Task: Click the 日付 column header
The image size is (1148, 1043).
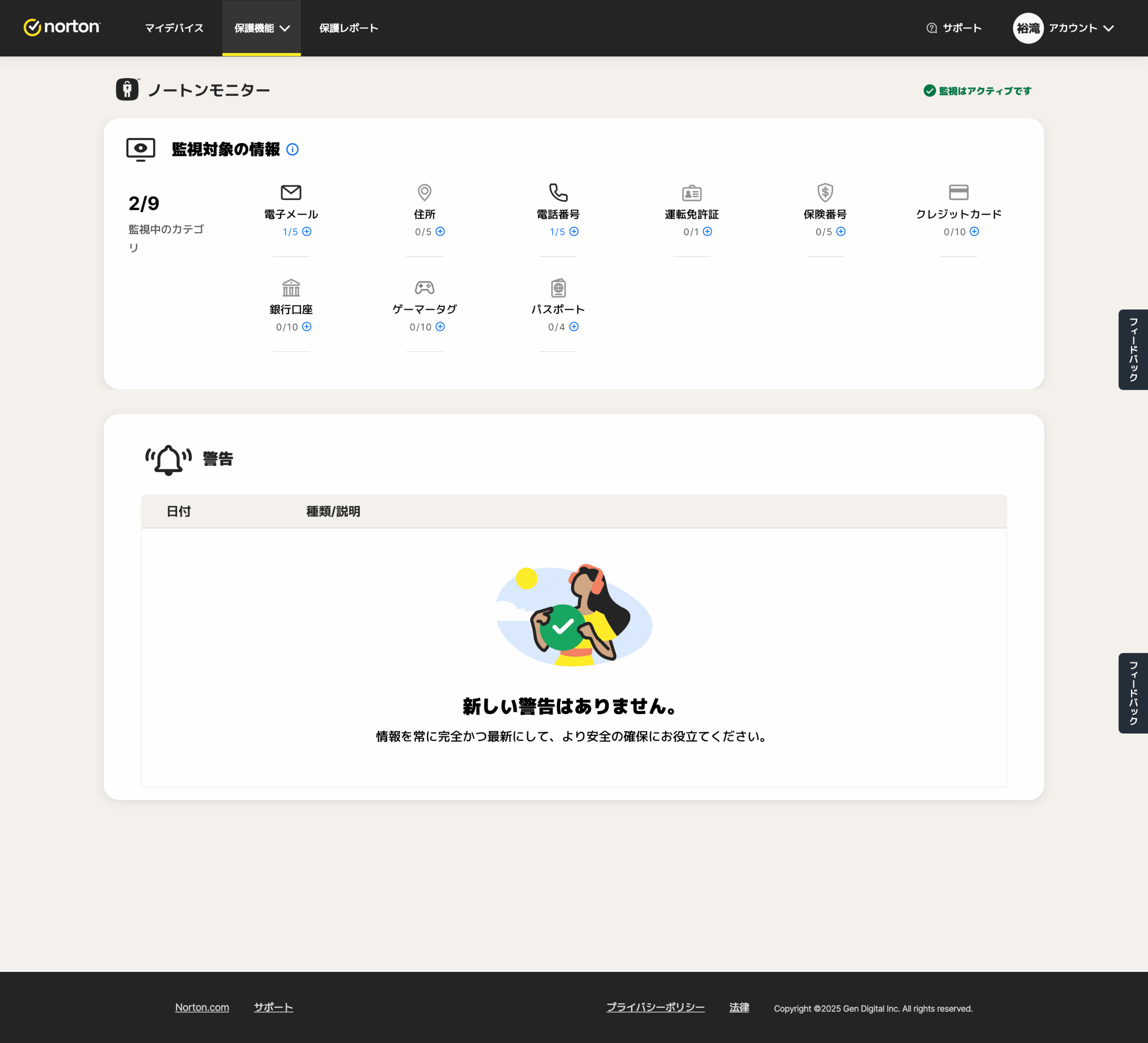Action: click(x=178, y=511)
